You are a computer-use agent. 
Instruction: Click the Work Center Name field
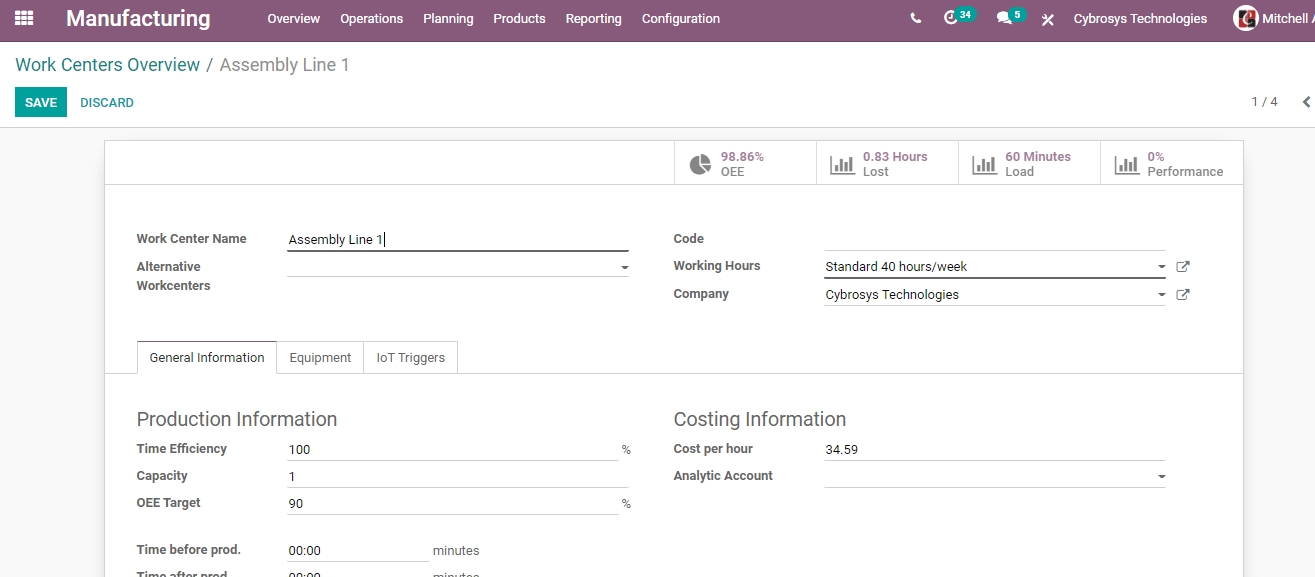click(457, 239)
